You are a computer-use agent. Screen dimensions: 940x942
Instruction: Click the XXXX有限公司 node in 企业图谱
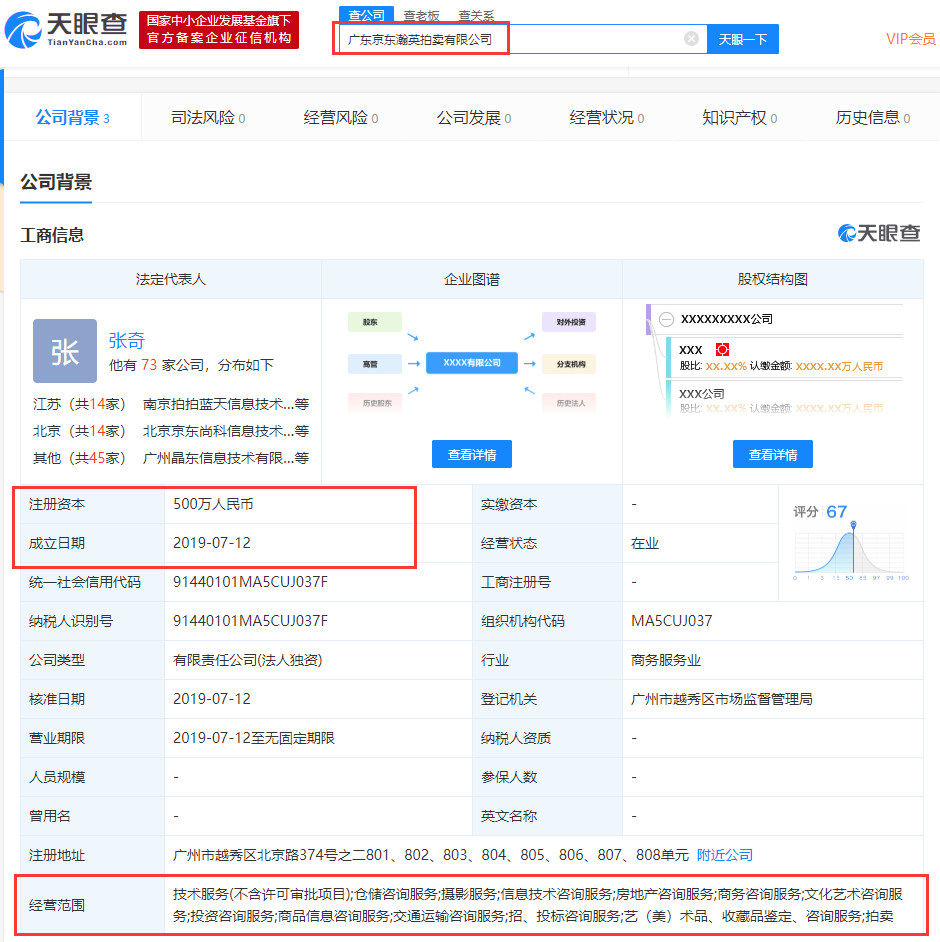tap(471, 362)
